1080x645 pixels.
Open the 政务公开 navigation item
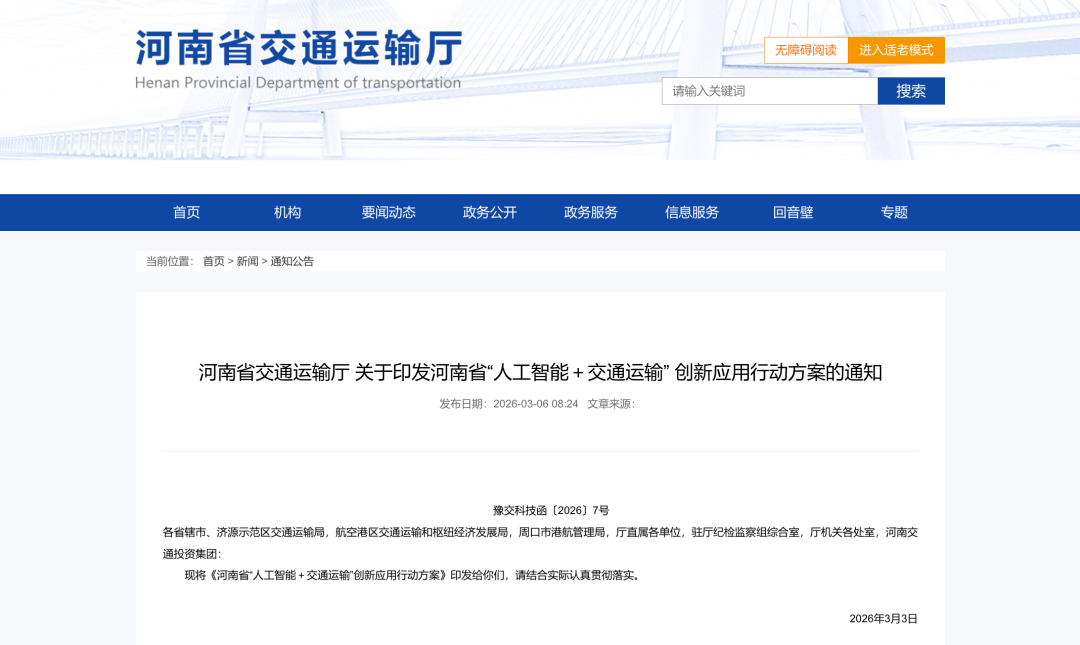489,212
